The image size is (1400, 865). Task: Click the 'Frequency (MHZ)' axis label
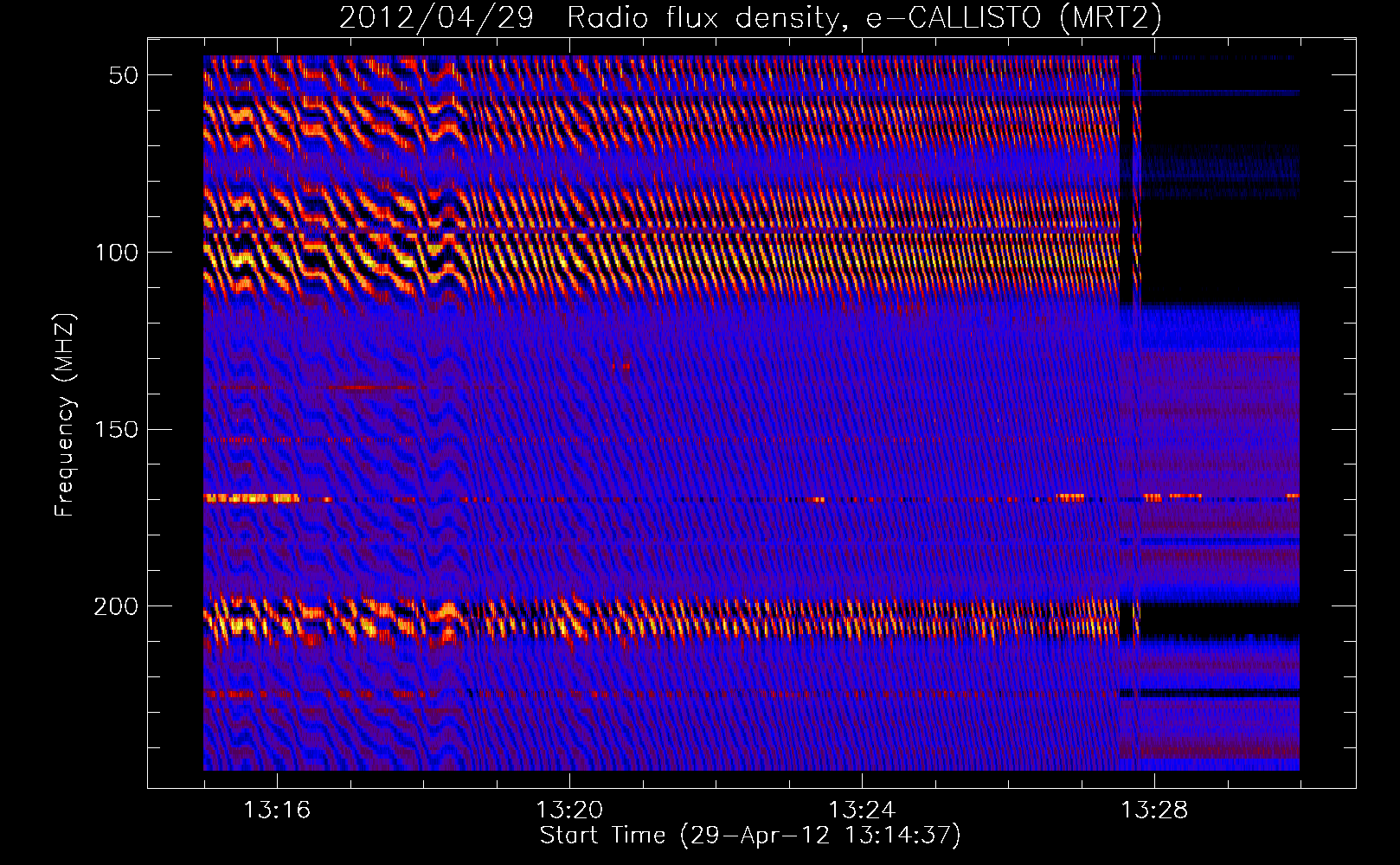click(64, 415)
